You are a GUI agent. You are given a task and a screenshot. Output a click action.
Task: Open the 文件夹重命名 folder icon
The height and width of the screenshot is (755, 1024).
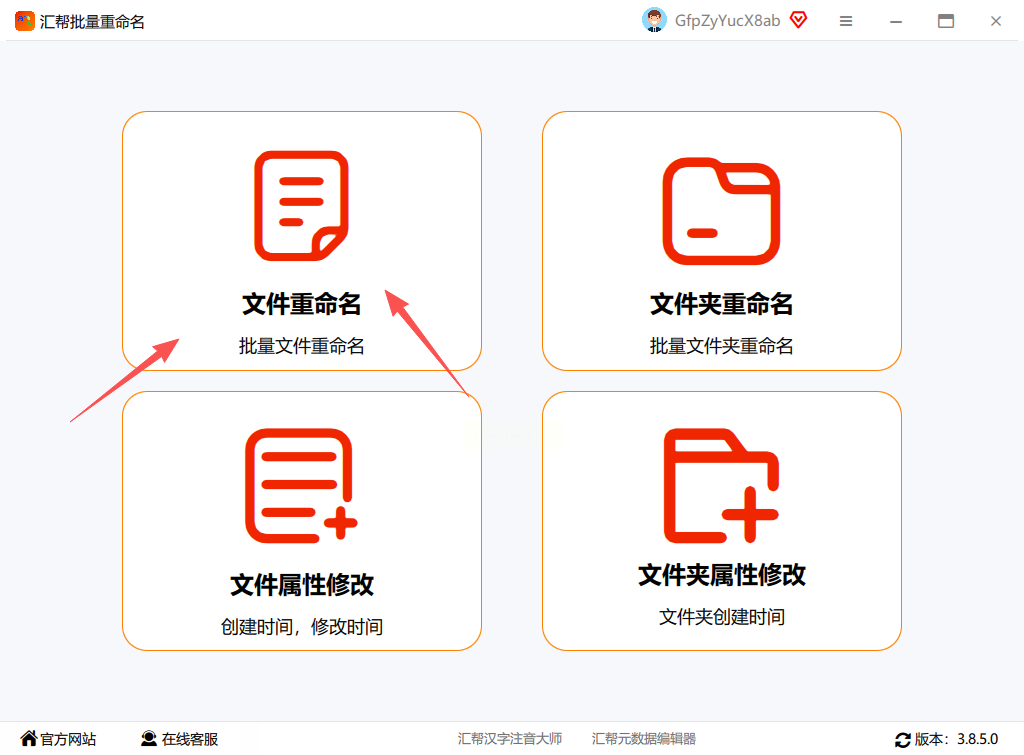(x=721, y=211)
